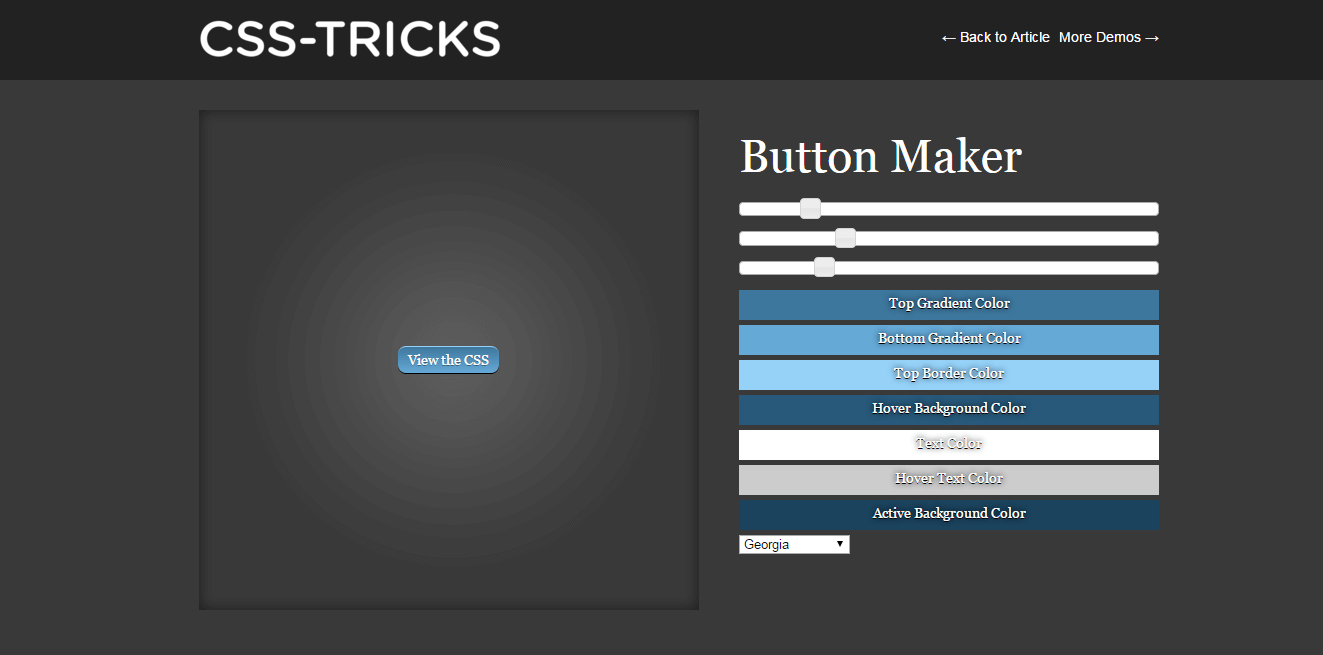Set the Active Background Color
Screen dimensions: 1323x655
(x=949, y=515)
